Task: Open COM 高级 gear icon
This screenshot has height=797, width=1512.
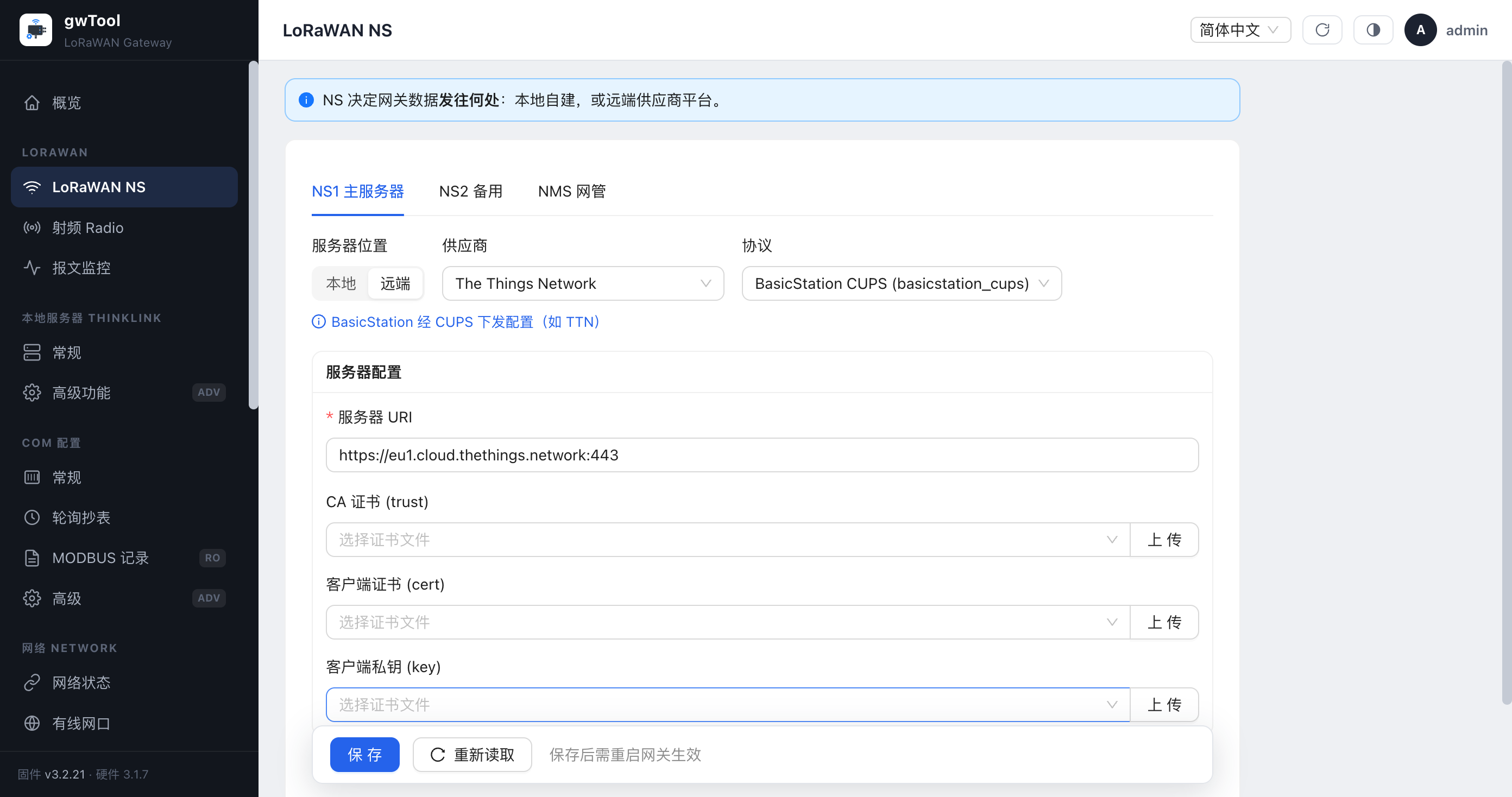Action: pyautogui.click(x=31, y=598)
